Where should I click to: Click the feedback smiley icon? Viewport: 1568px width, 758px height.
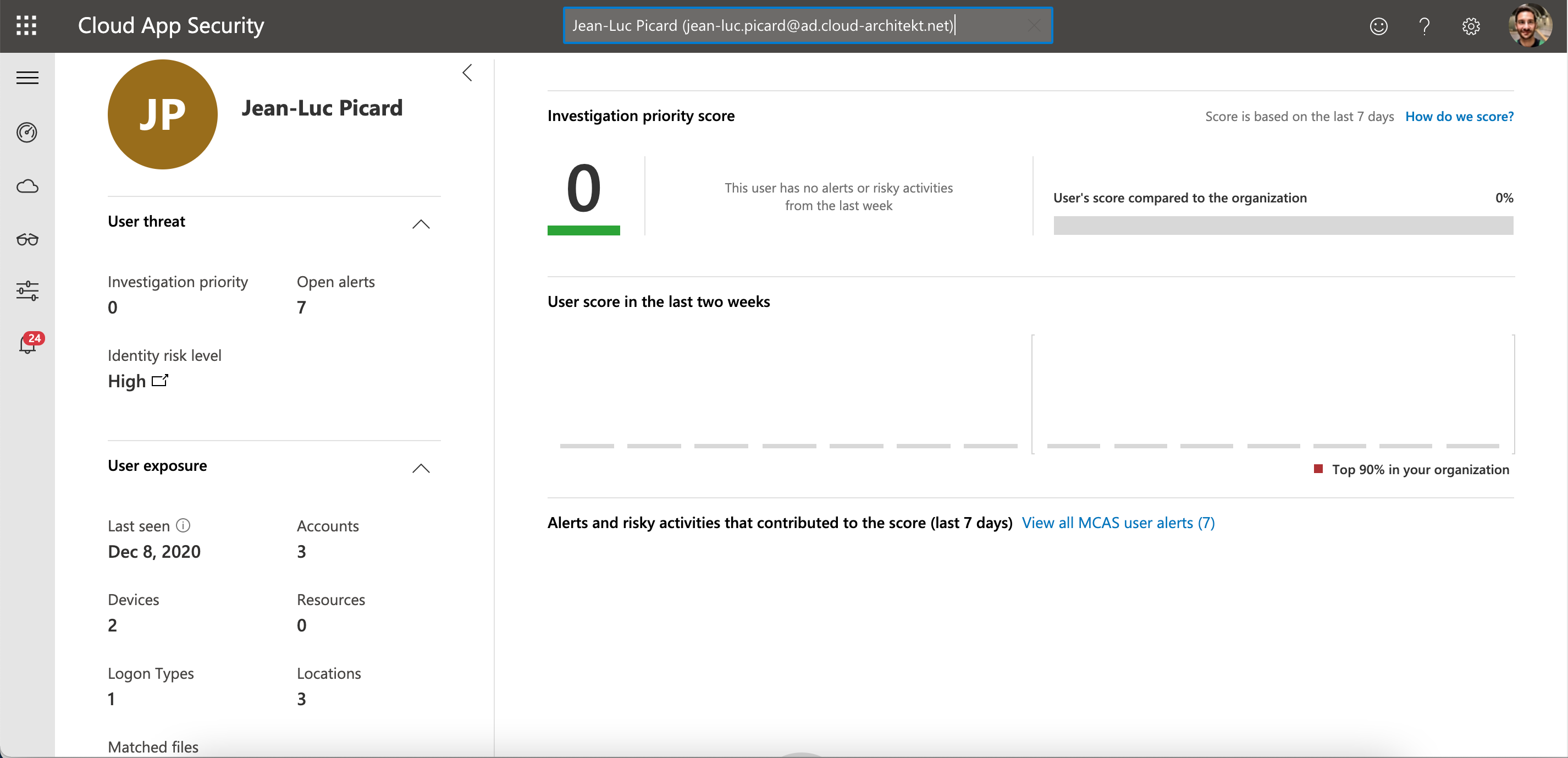1378,26
